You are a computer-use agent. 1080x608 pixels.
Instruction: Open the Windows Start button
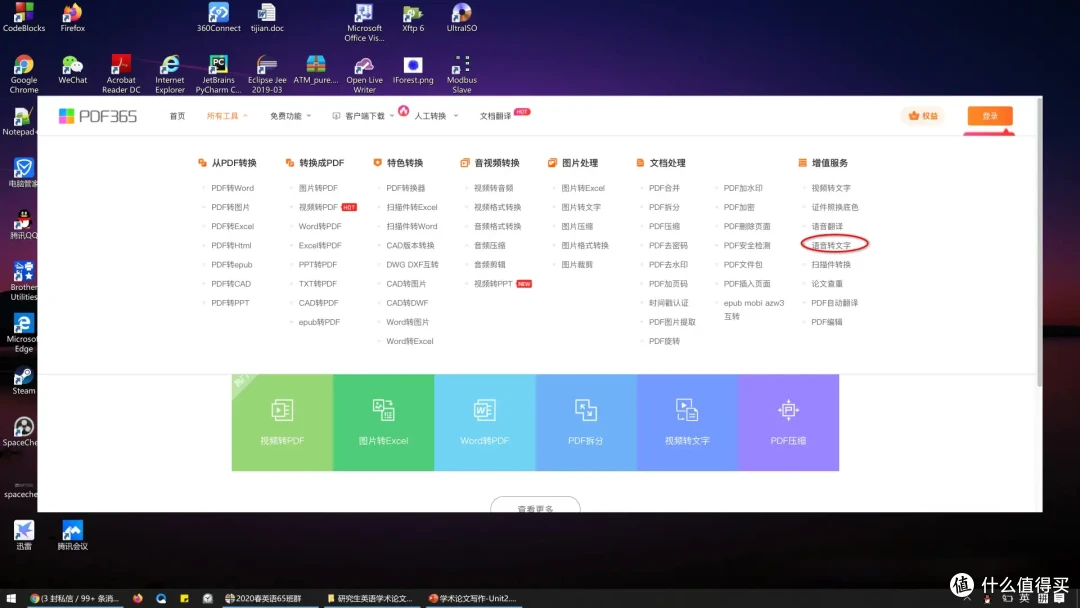click(10, 598)
